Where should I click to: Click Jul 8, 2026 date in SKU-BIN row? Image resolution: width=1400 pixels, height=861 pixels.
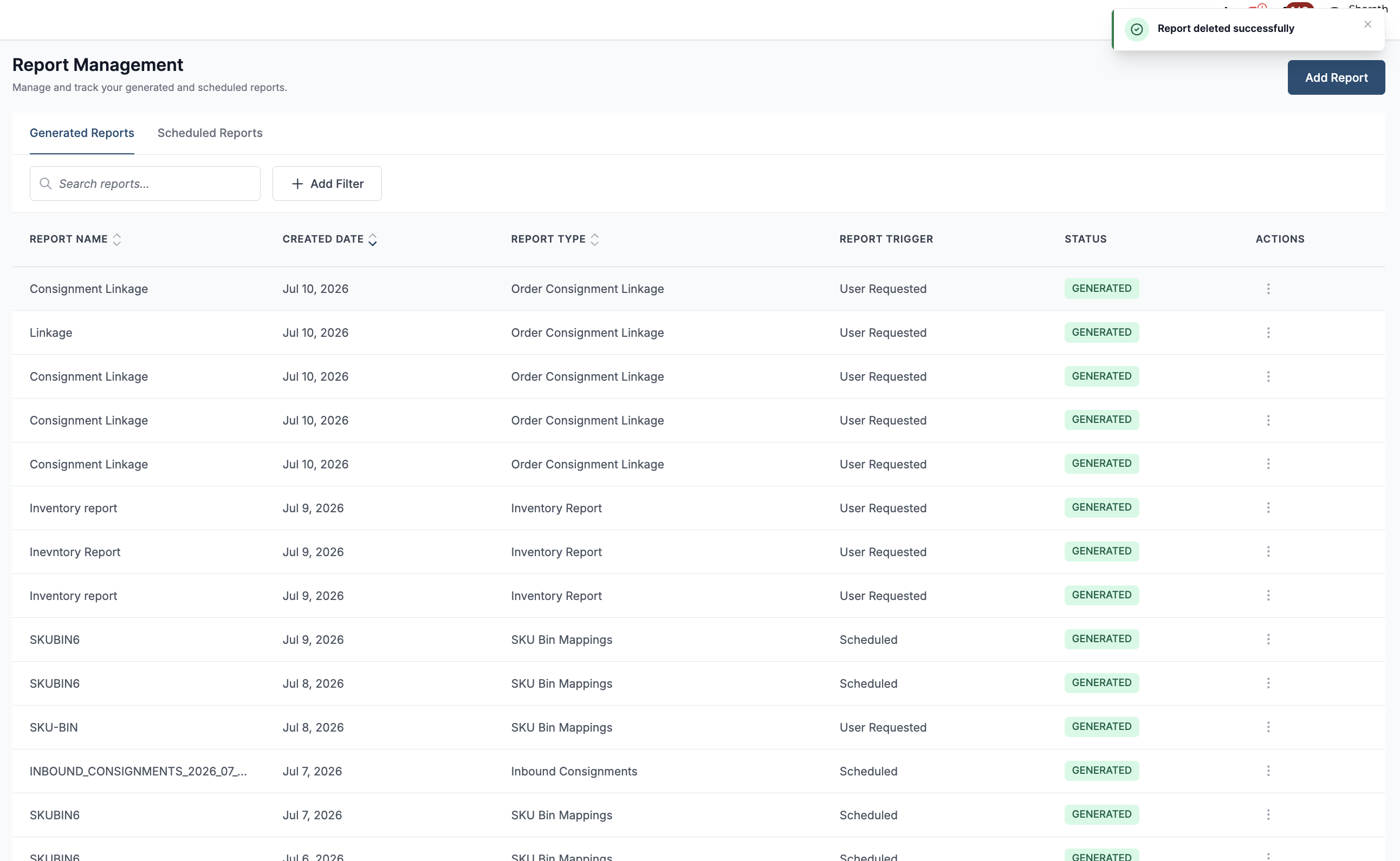click(x=313, y=727)
